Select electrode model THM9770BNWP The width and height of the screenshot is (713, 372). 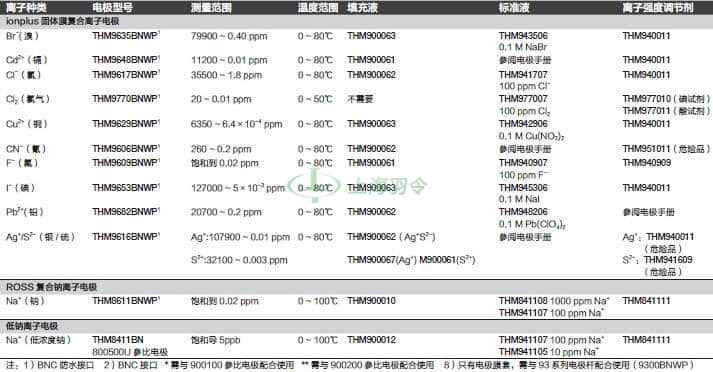126,99
